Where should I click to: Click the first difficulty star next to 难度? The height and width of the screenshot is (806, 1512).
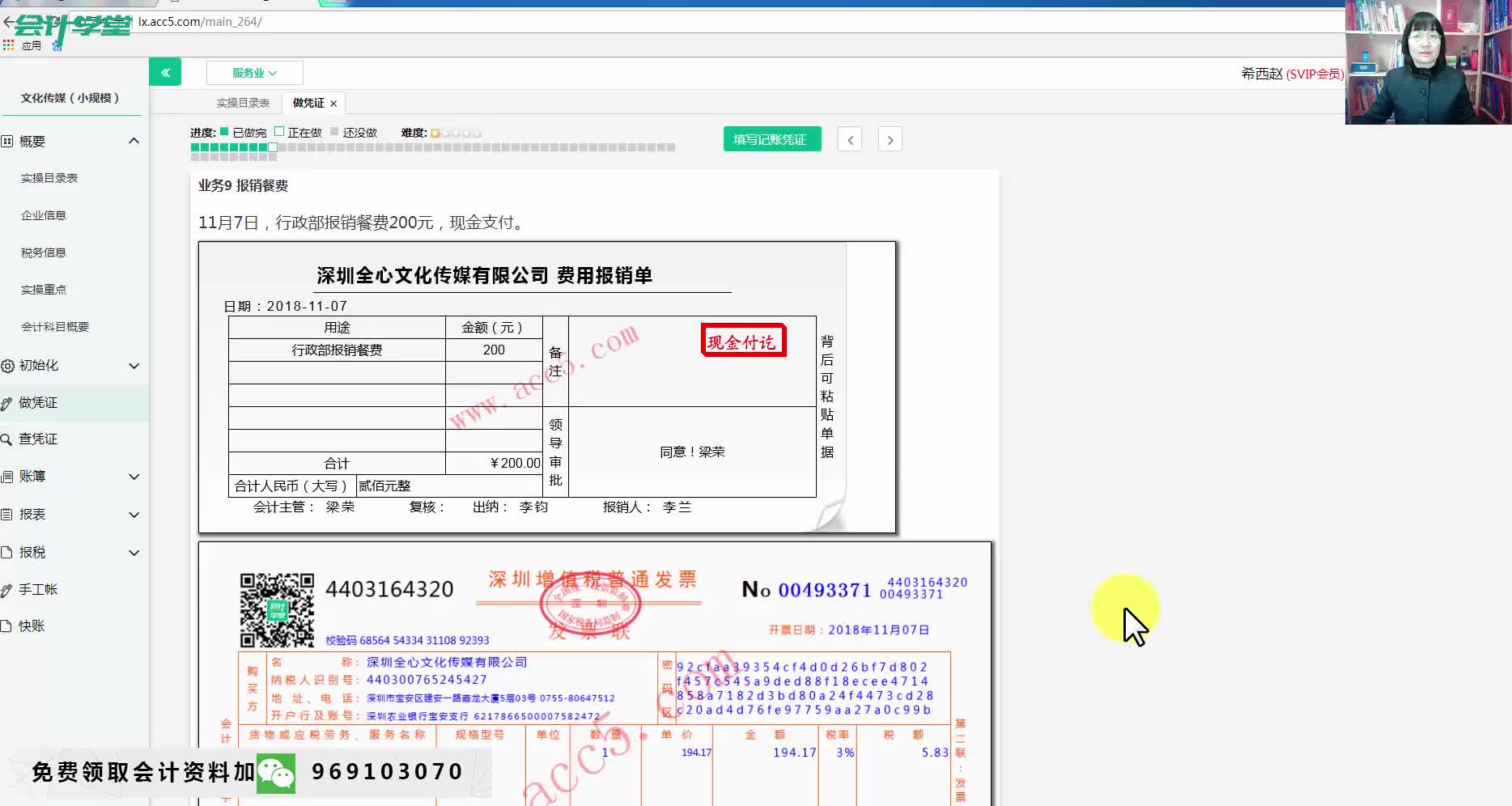[435, 132]
